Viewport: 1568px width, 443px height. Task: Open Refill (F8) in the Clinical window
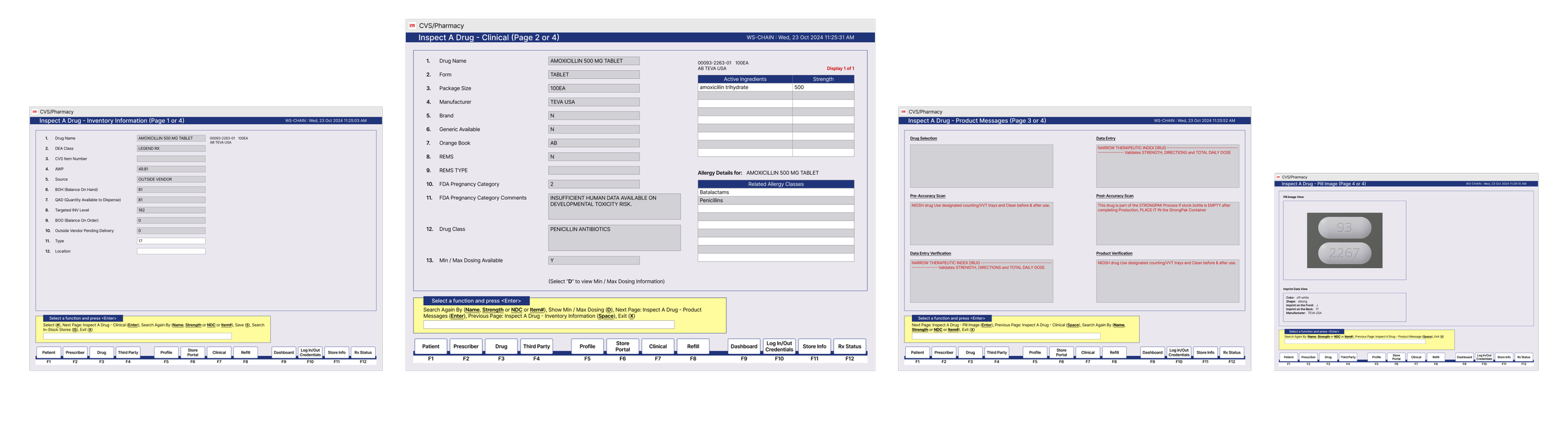click(x=693, y=347)
